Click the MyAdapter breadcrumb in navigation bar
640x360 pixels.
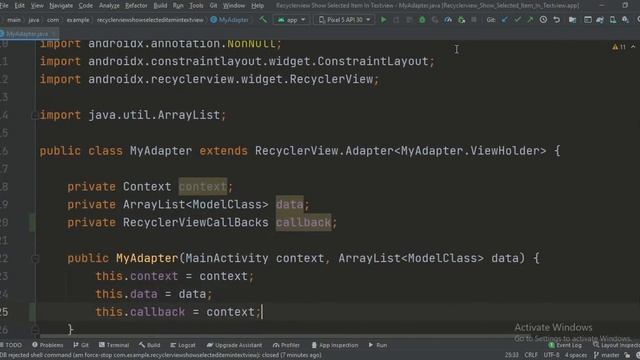tap(229, 20)
